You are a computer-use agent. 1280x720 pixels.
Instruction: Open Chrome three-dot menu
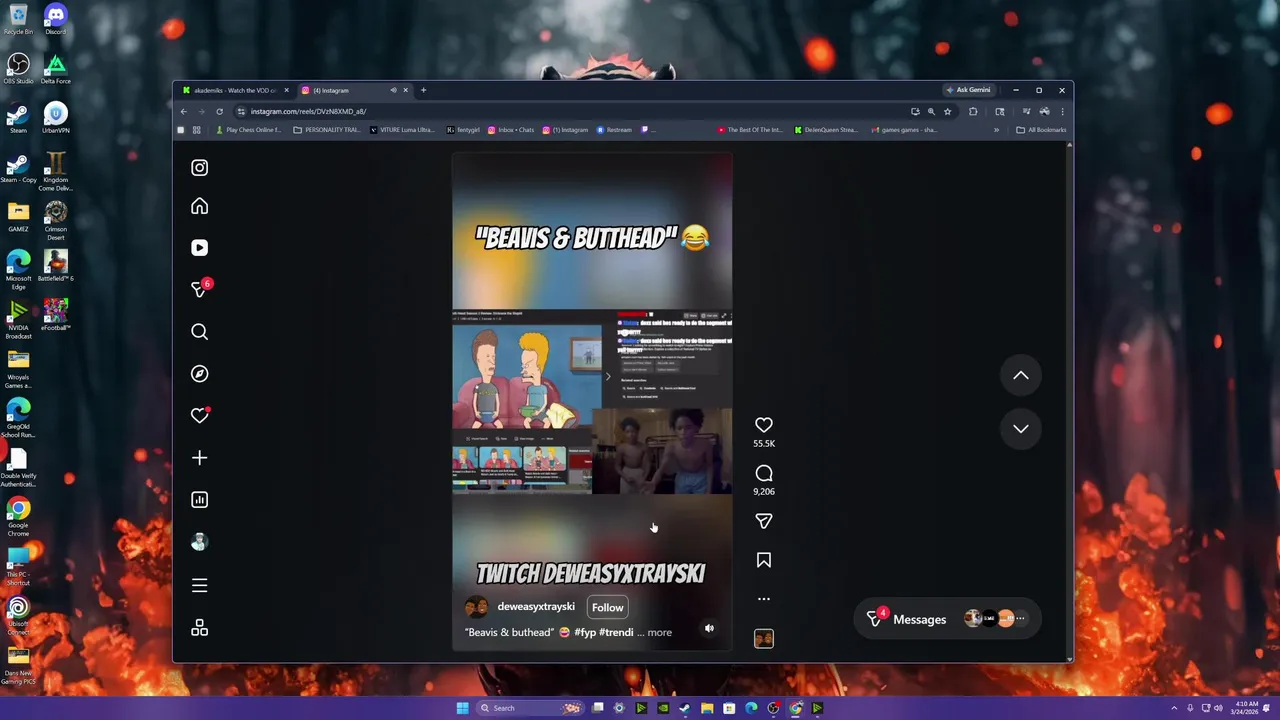pyautogui.click(x=1062, y=111)
